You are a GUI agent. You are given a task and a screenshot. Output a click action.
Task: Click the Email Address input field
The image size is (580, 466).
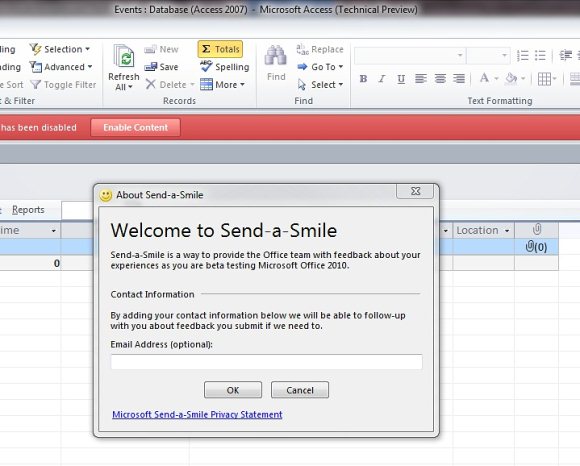pyautogui.click(x=266, y=362)
